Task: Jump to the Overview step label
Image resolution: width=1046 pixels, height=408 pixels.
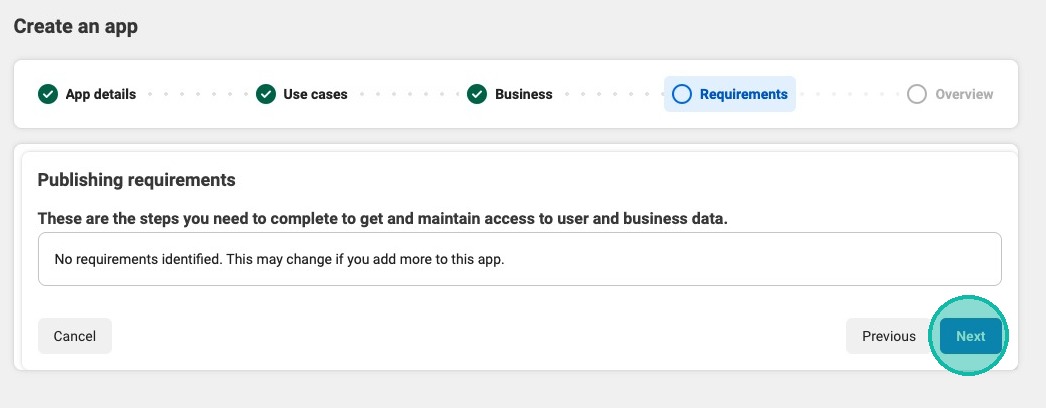Action: [x=964, y=95]
